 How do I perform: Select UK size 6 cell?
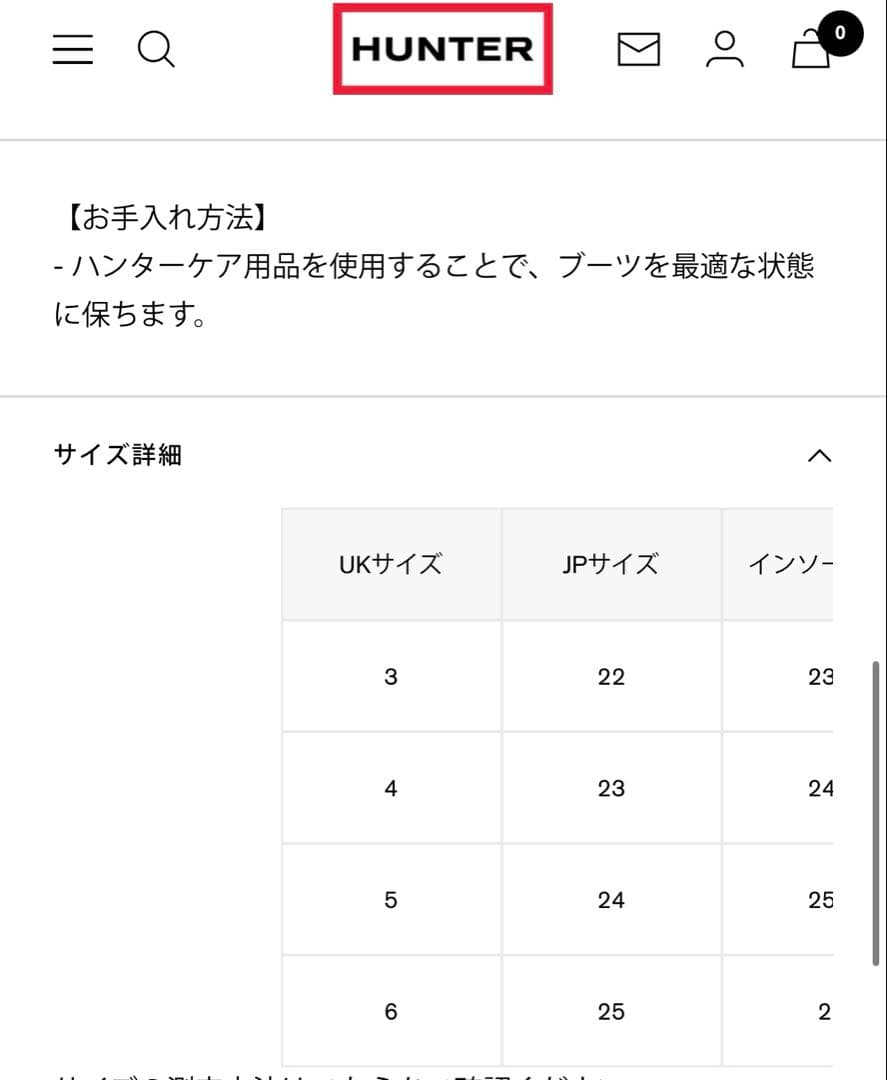pos(391,1012)
